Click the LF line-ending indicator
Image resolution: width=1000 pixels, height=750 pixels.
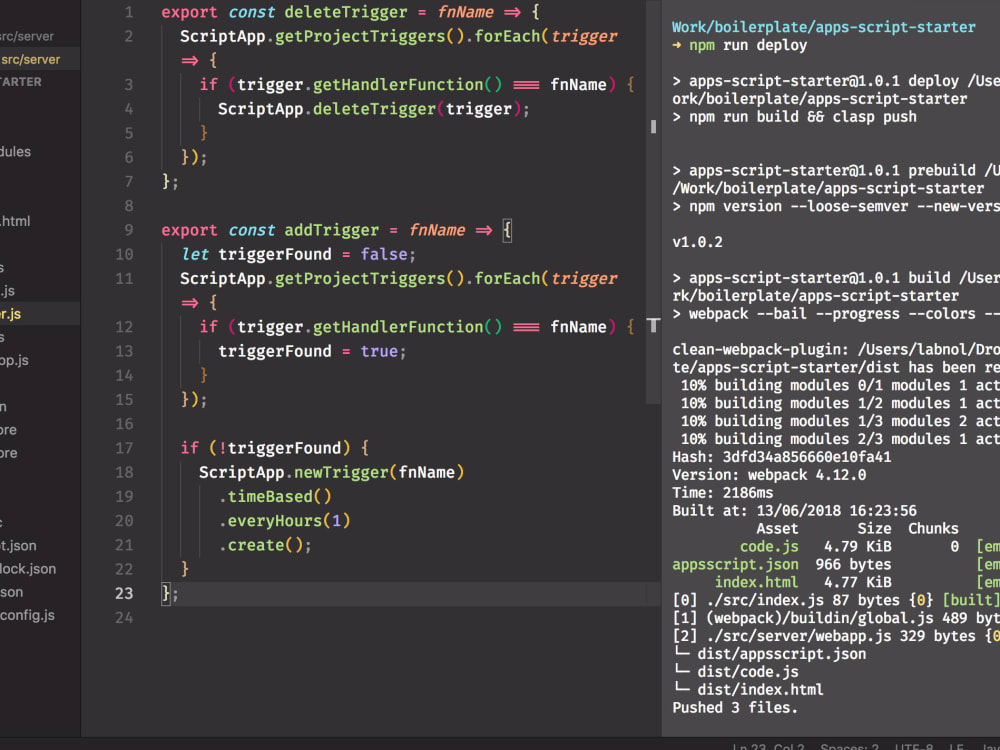coord(955,746)
